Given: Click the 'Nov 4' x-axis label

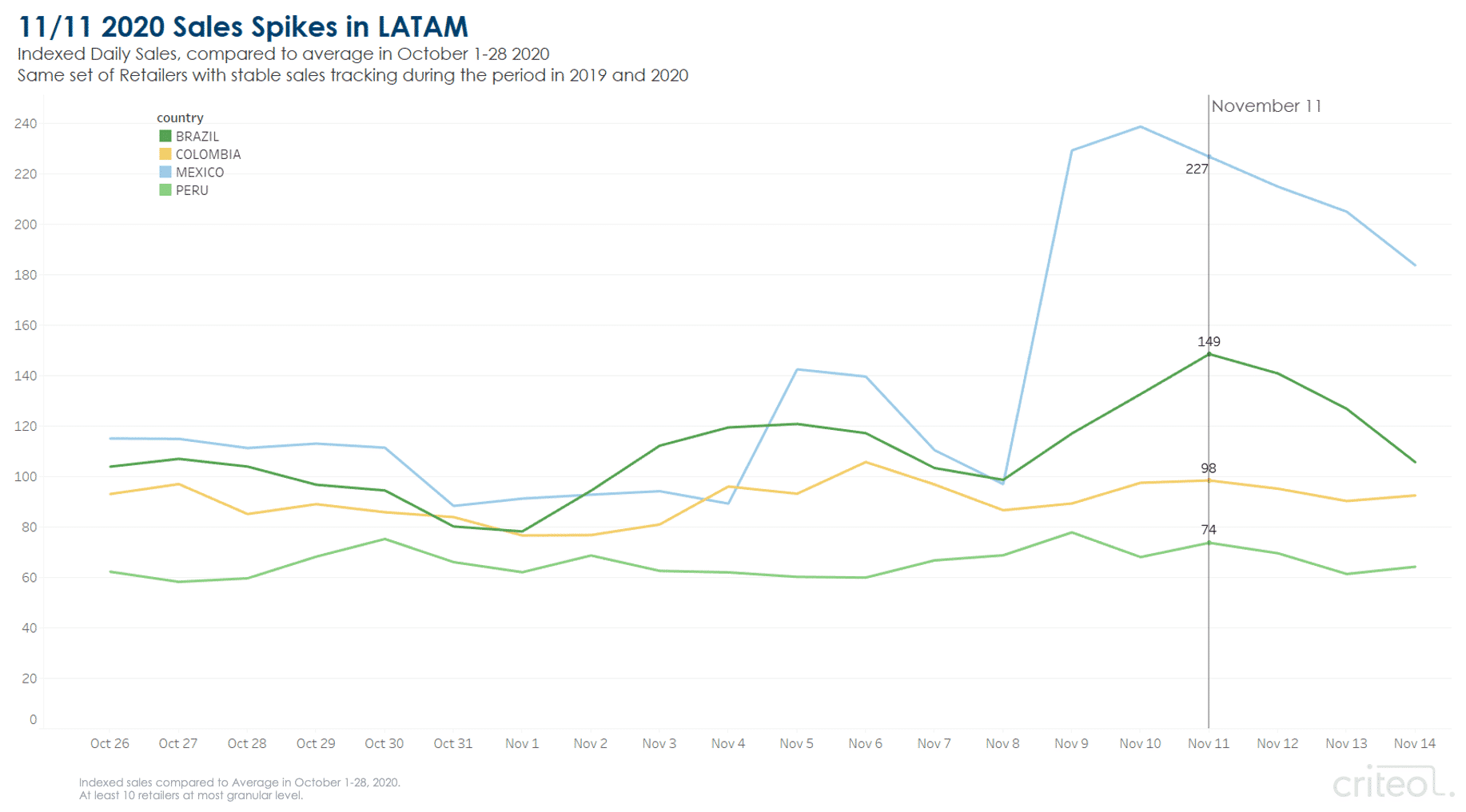Looking at the screenshot, I should 728,743.
